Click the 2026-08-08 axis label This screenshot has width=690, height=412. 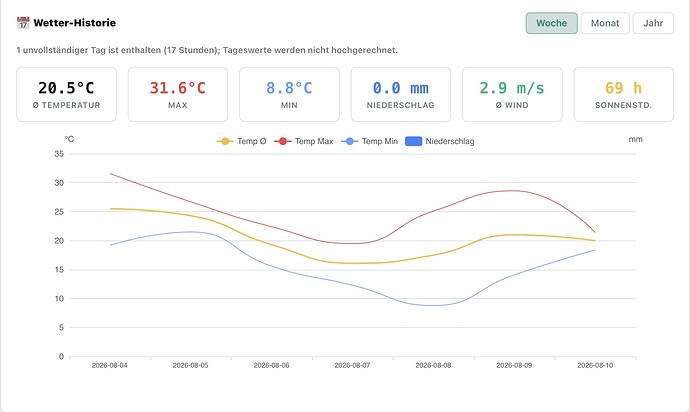click(x=433, y=365)
